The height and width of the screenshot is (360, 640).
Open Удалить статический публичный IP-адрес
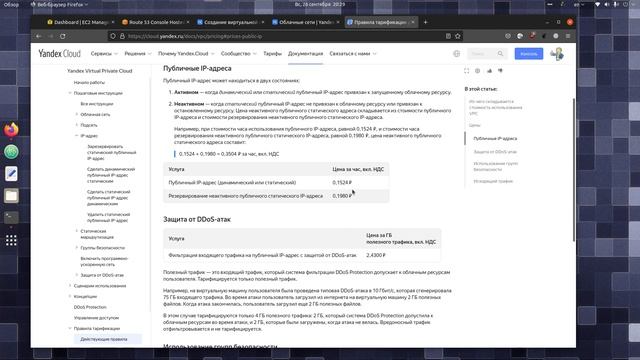coord(109,217)
